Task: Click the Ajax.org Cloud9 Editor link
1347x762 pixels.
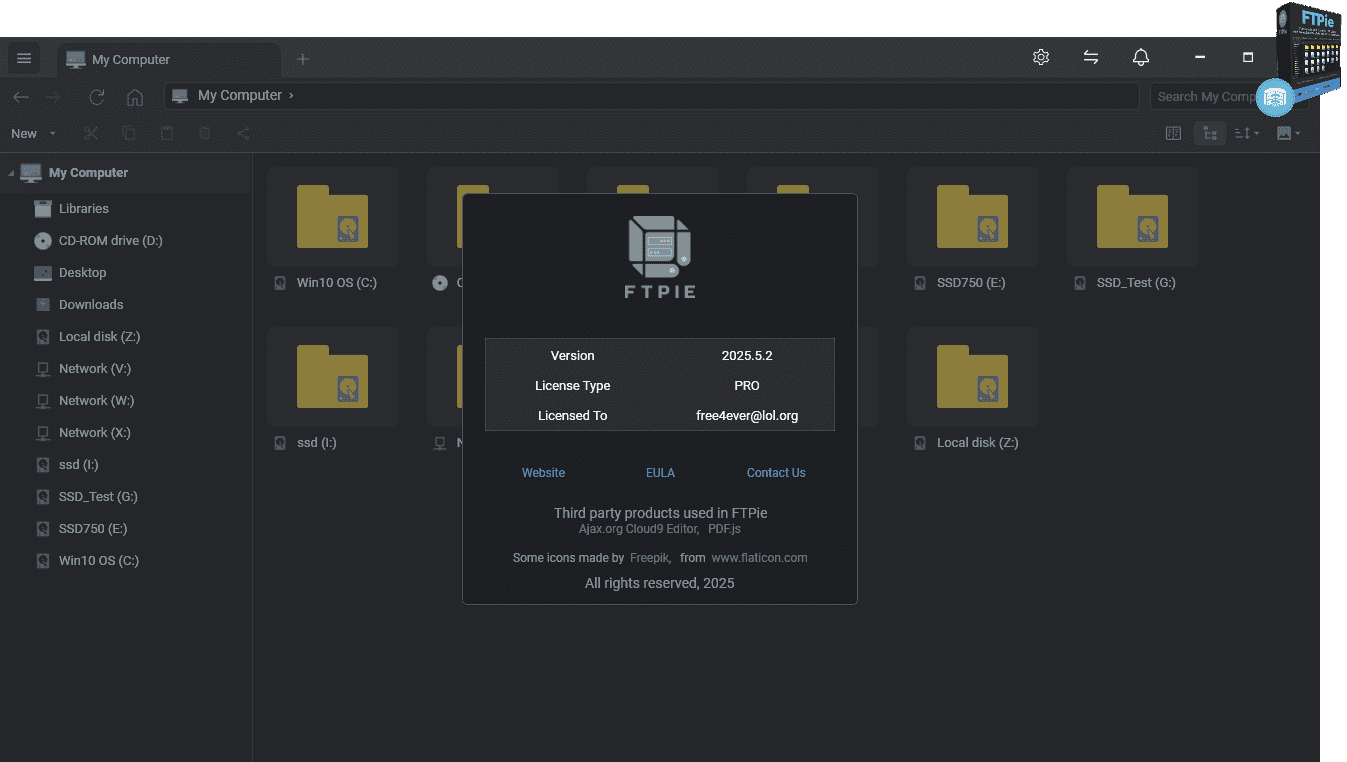Action: (x=637, y=529)
